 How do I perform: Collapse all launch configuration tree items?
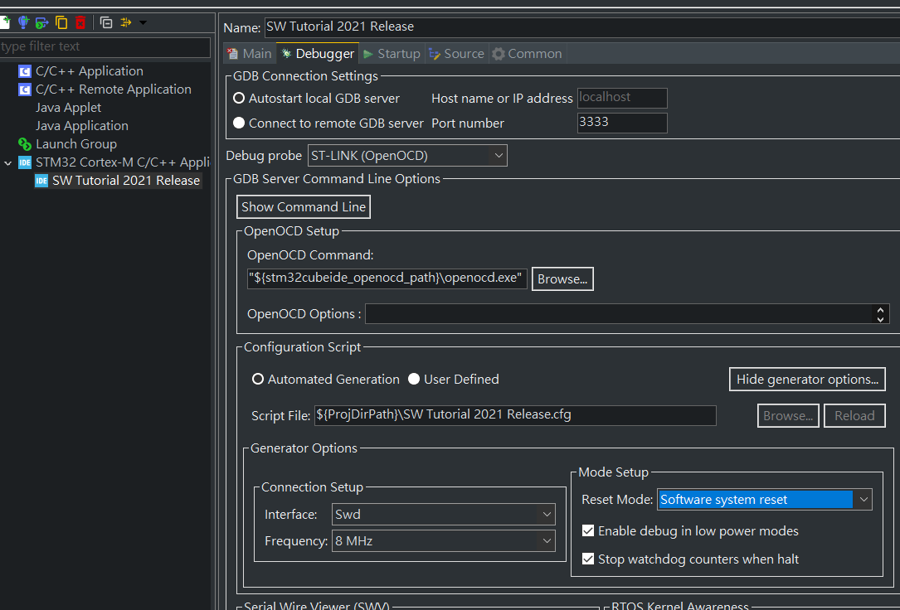(106, 22)
